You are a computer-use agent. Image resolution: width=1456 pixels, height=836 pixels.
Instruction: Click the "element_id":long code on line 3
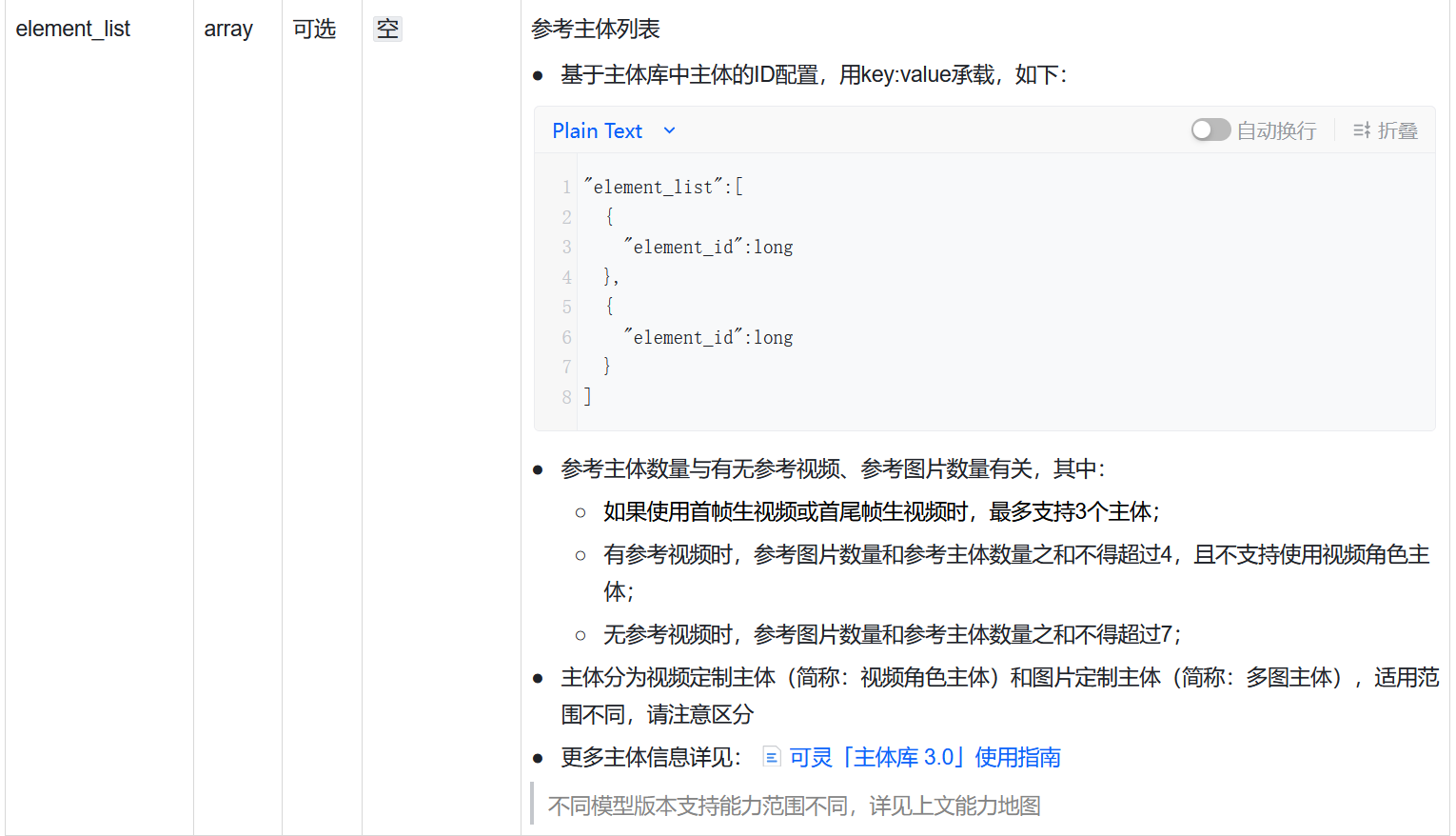tap(708, 248)
